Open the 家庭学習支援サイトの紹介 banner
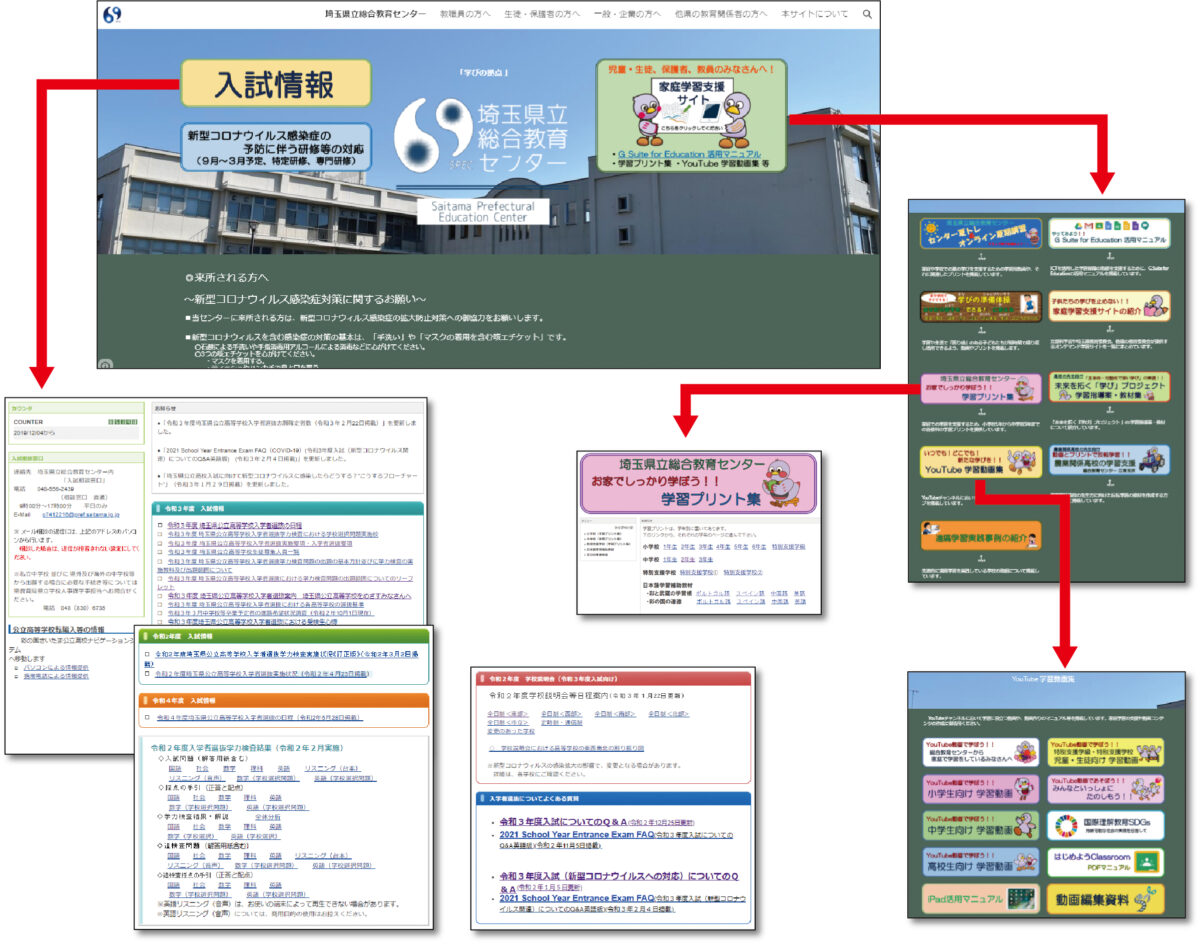The height and width of the screenshot is (945, 1200). coord(1109,306)
